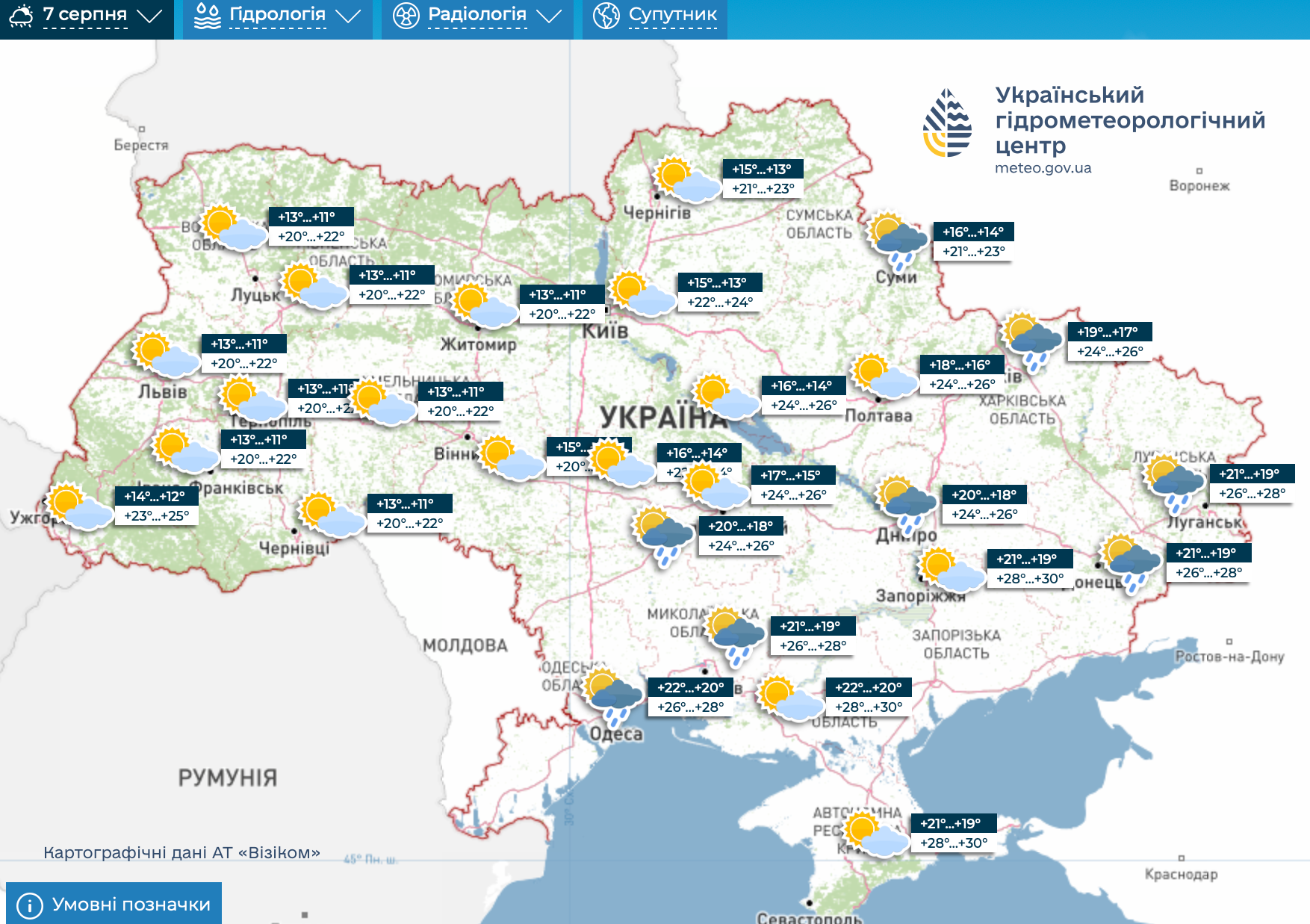Viewport: 1310px width, 924px height.
Task: Follow the meteo.gov.ua link
Action: pos(1043,168)
